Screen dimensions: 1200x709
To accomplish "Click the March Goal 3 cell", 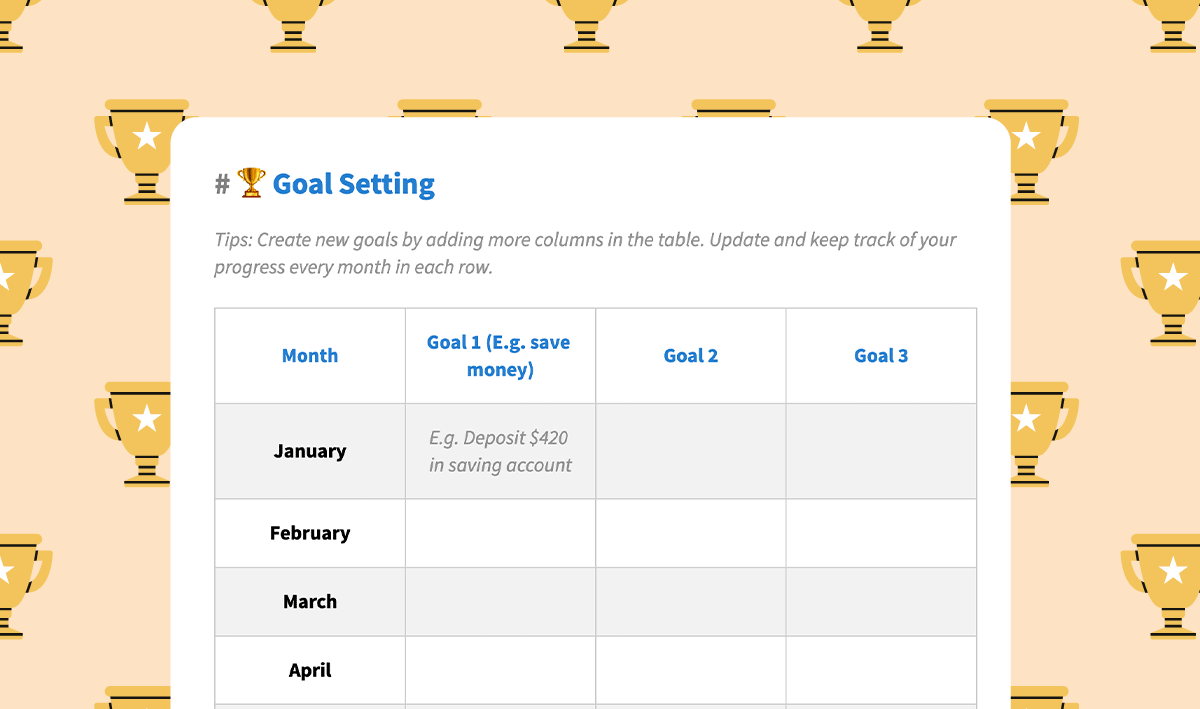I will tap(881, 602).
